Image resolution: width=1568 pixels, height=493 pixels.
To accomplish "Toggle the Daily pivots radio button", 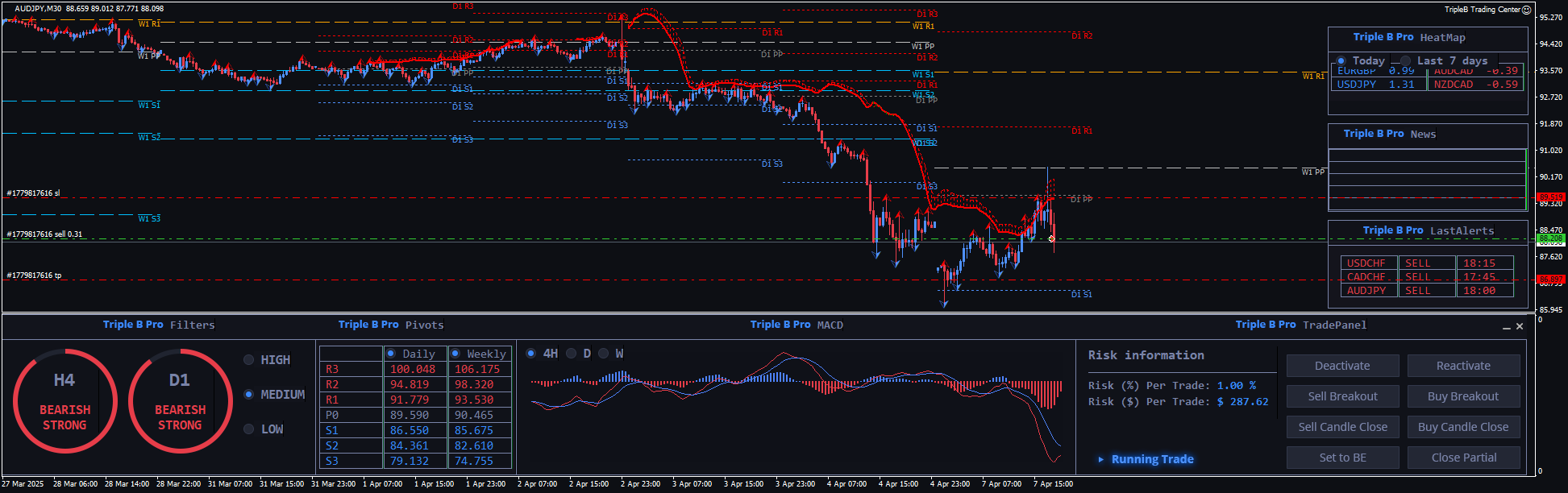I will pos(391,354).
